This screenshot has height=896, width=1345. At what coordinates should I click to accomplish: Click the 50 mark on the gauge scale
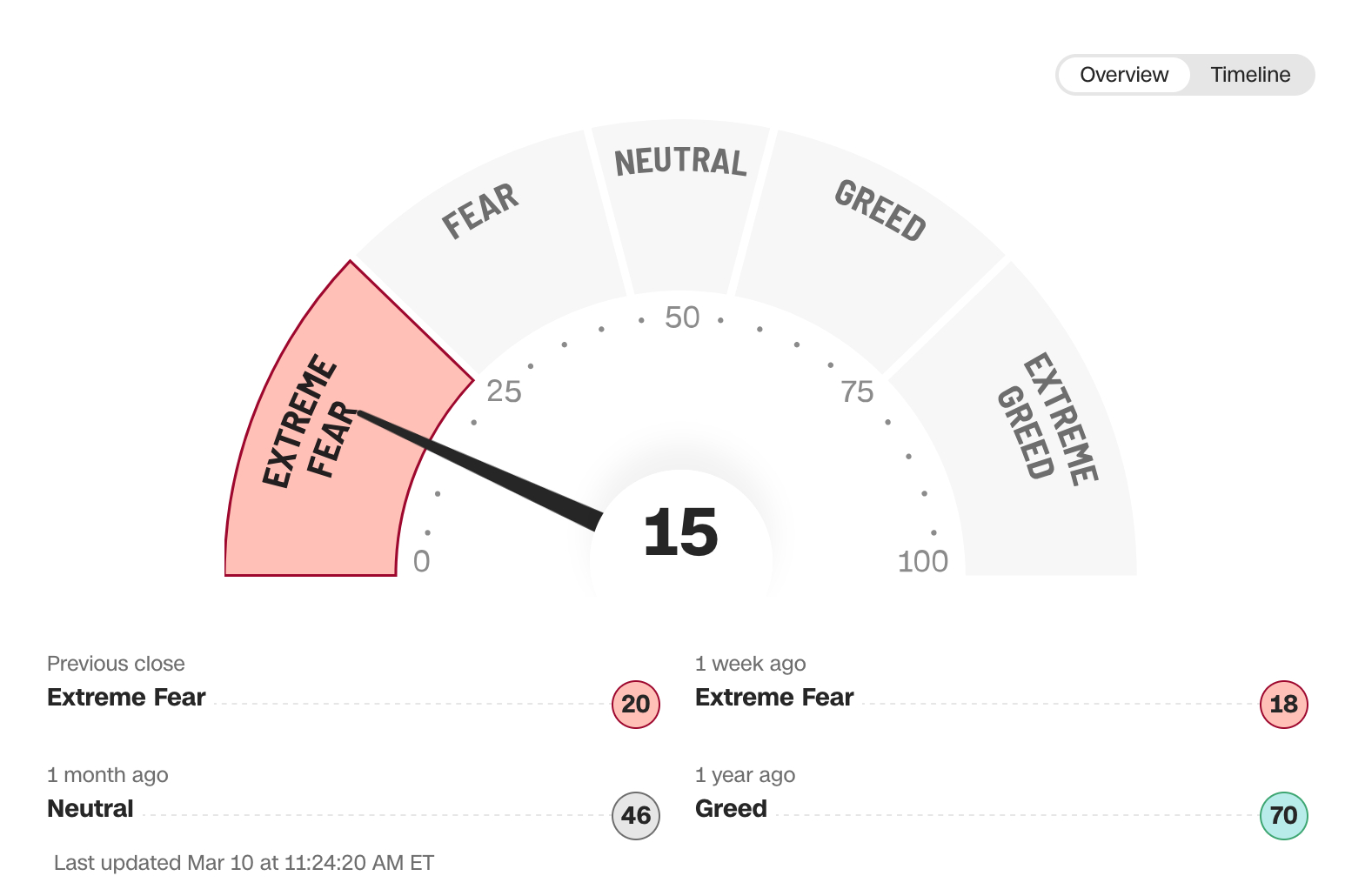tap(682, 318)
